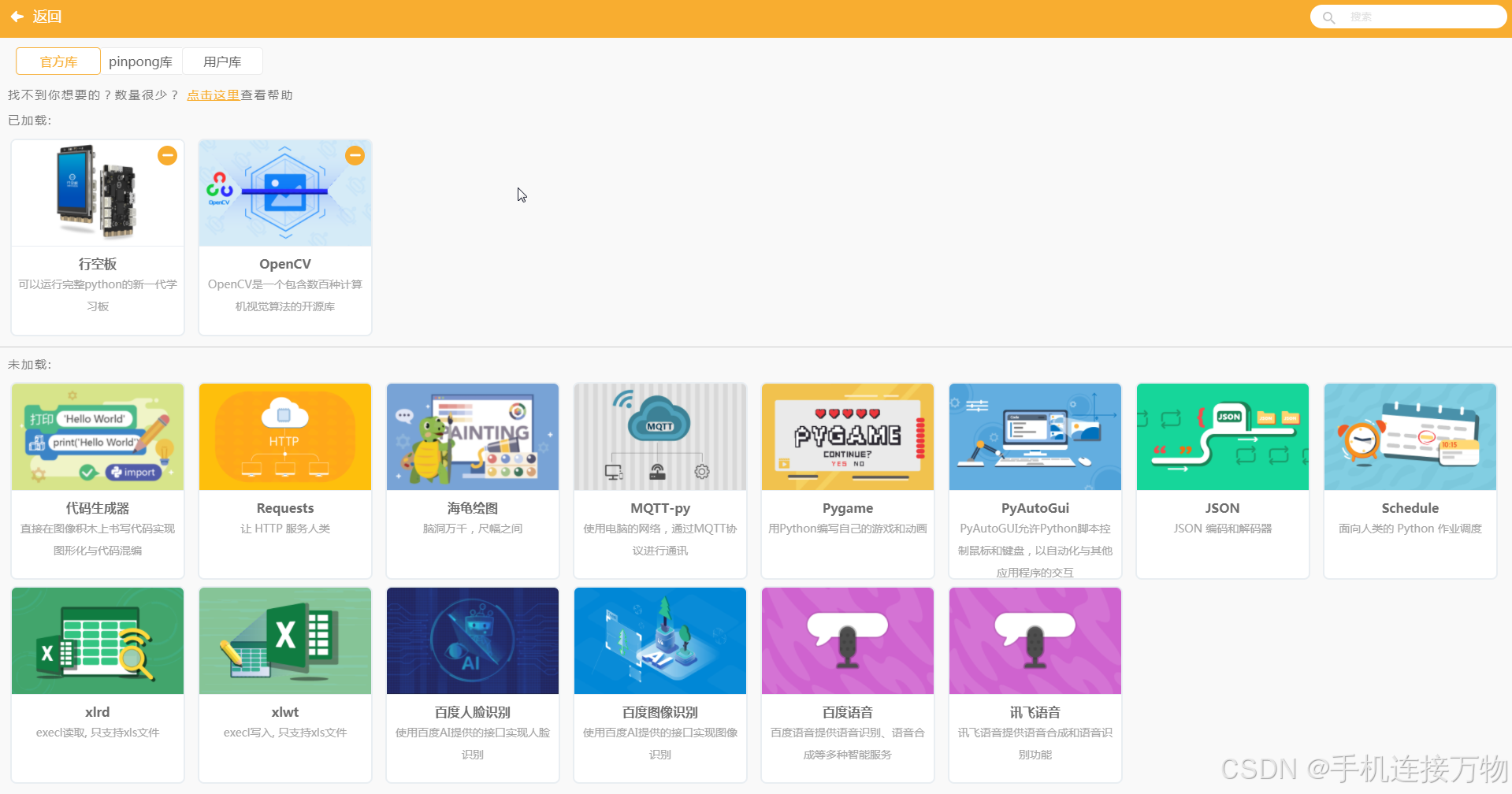This screenshot has height=794, width=1512.
Task: Open the 海龟绘图 turtle drawing library
Action: click(472, 480)
